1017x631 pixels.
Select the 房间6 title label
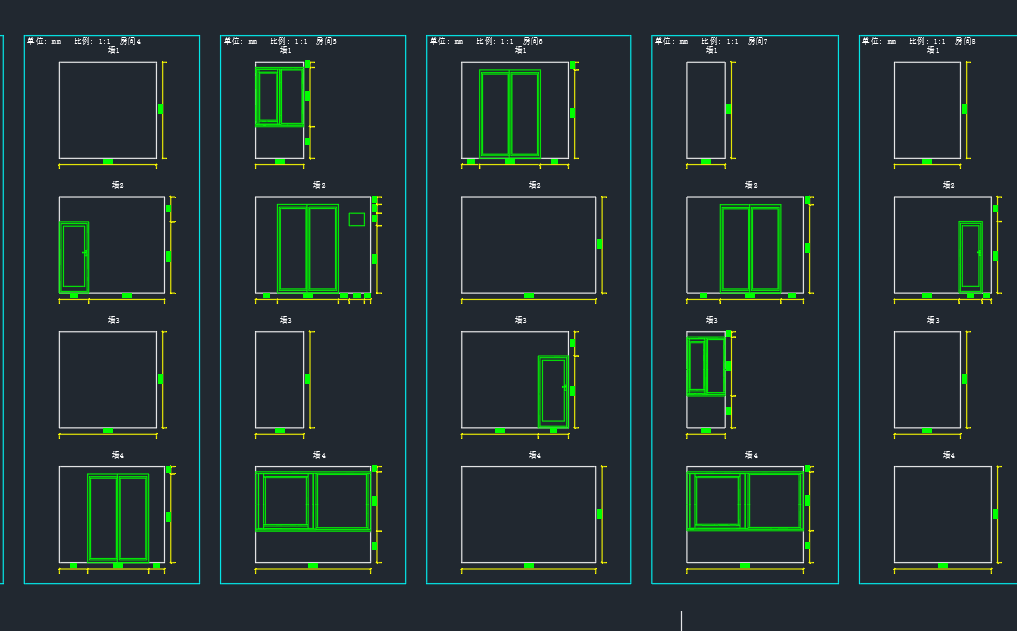[x=533, y=42]
